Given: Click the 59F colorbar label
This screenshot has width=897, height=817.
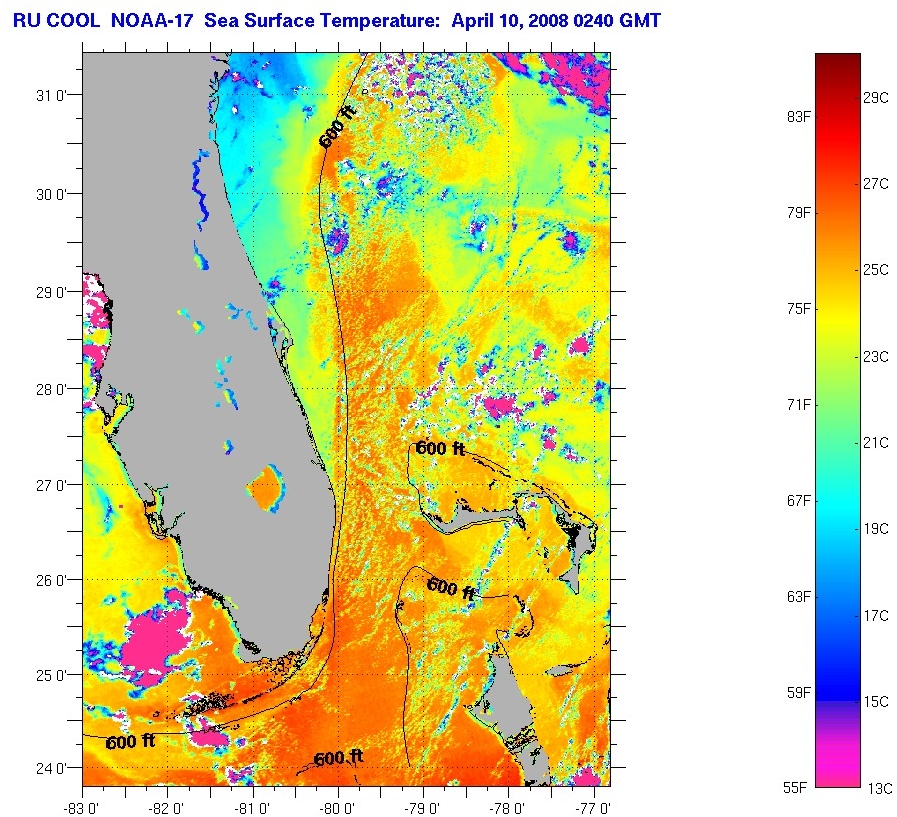Looking at the screenshot, I should coord(799,693).
